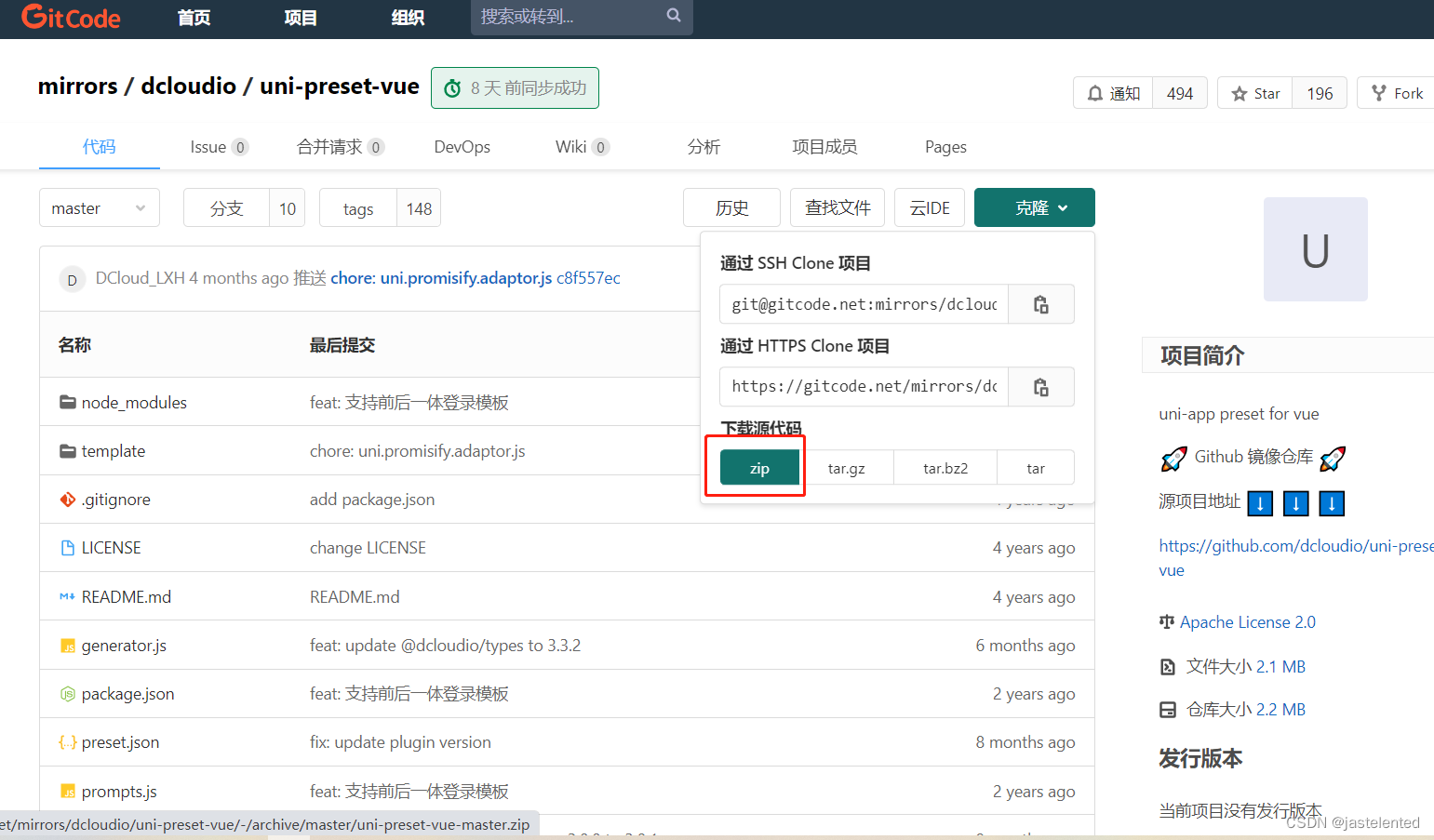The height and width of the screenshot is (840, 1434).
Task: Click the preset.json braces icon
Action: click(68, 742)
